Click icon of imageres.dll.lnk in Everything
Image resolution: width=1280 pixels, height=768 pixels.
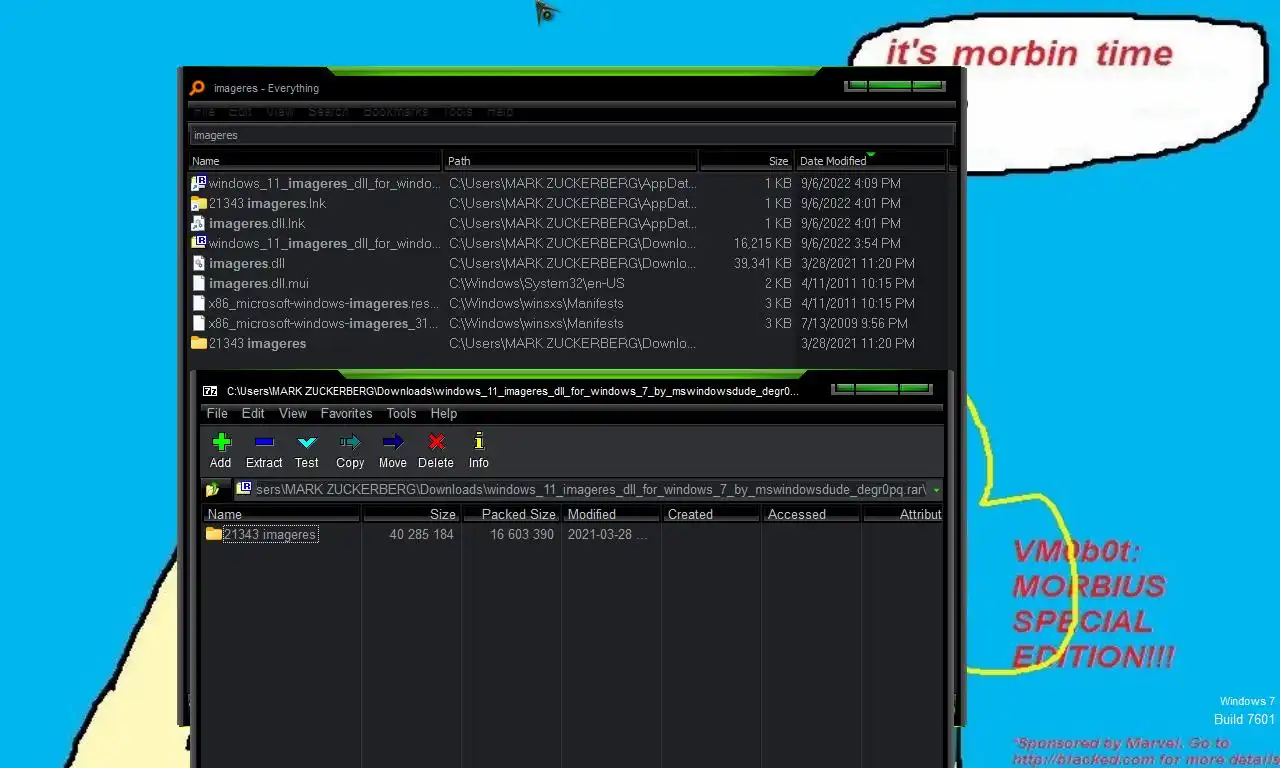click(199, 223)
